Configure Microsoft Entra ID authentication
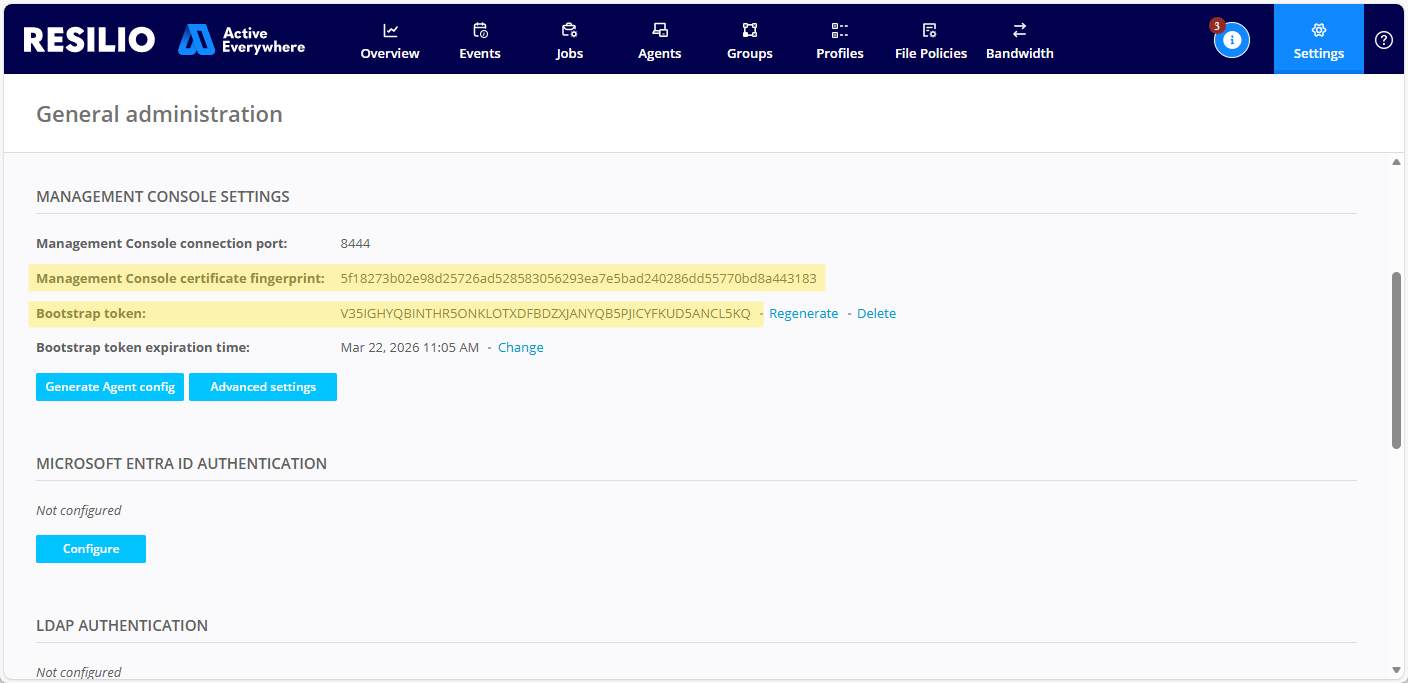This screenshot has width=1408, height=683. point(91,549)
